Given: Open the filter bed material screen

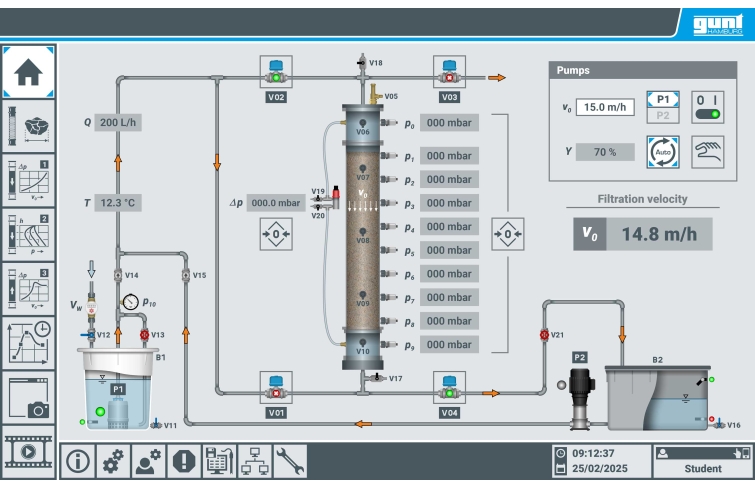Looking at the screenshot, I should (28, 125).
